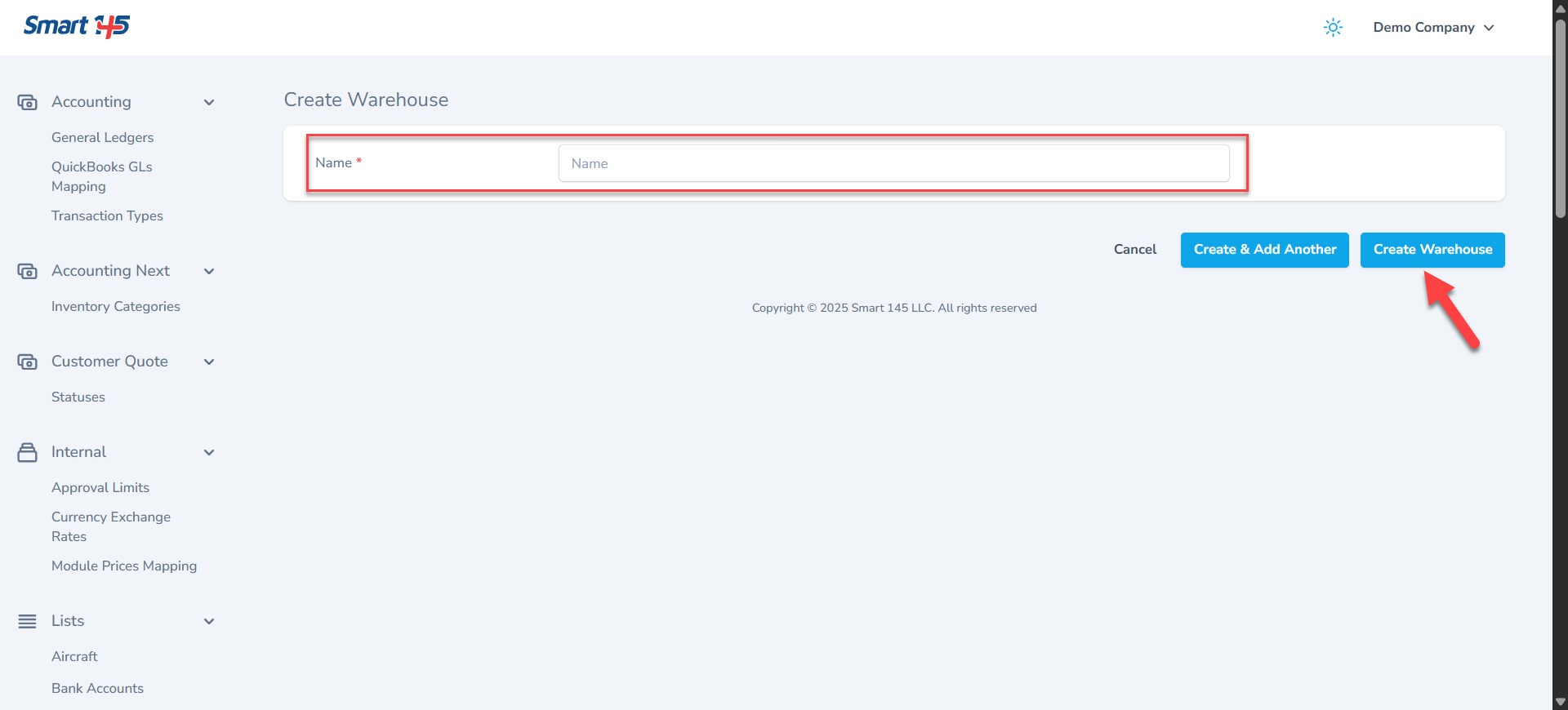This screenshot has height=710, width=1568.
Task: Collapse the Internal section chevron
Action: [209, 452]
